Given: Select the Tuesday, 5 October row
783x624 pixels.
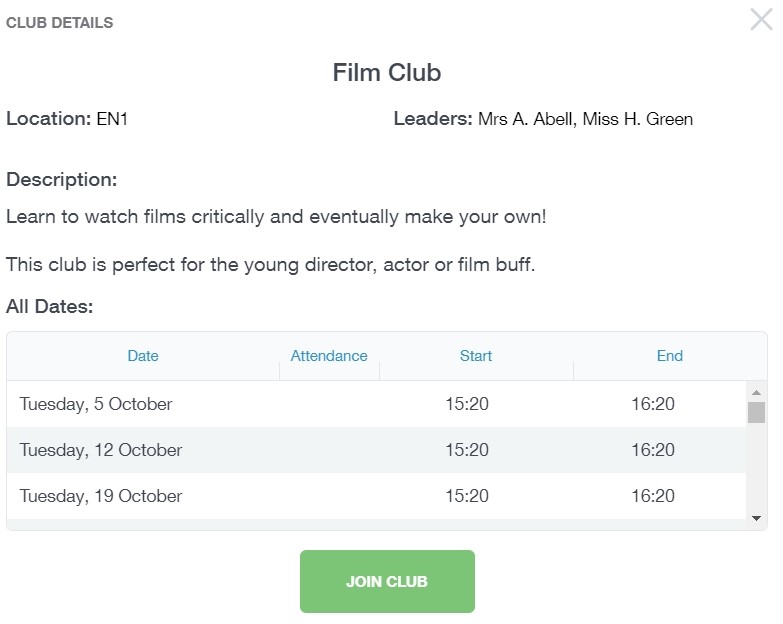Looking at the screenshot, I should pyautogui.click(x=96, y=404).
